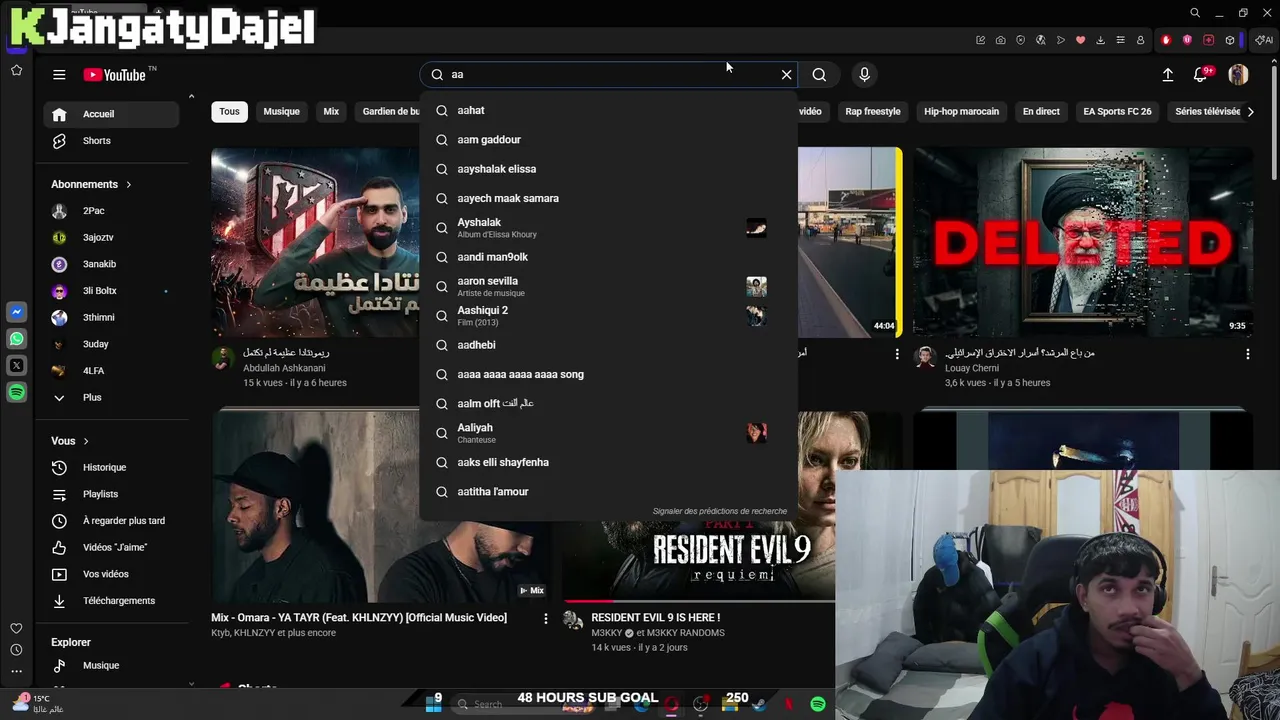Choose suggestion "aaaa aaaa aaaa aaaa song"
This screenshot has height=720, width=1280.
608,374
